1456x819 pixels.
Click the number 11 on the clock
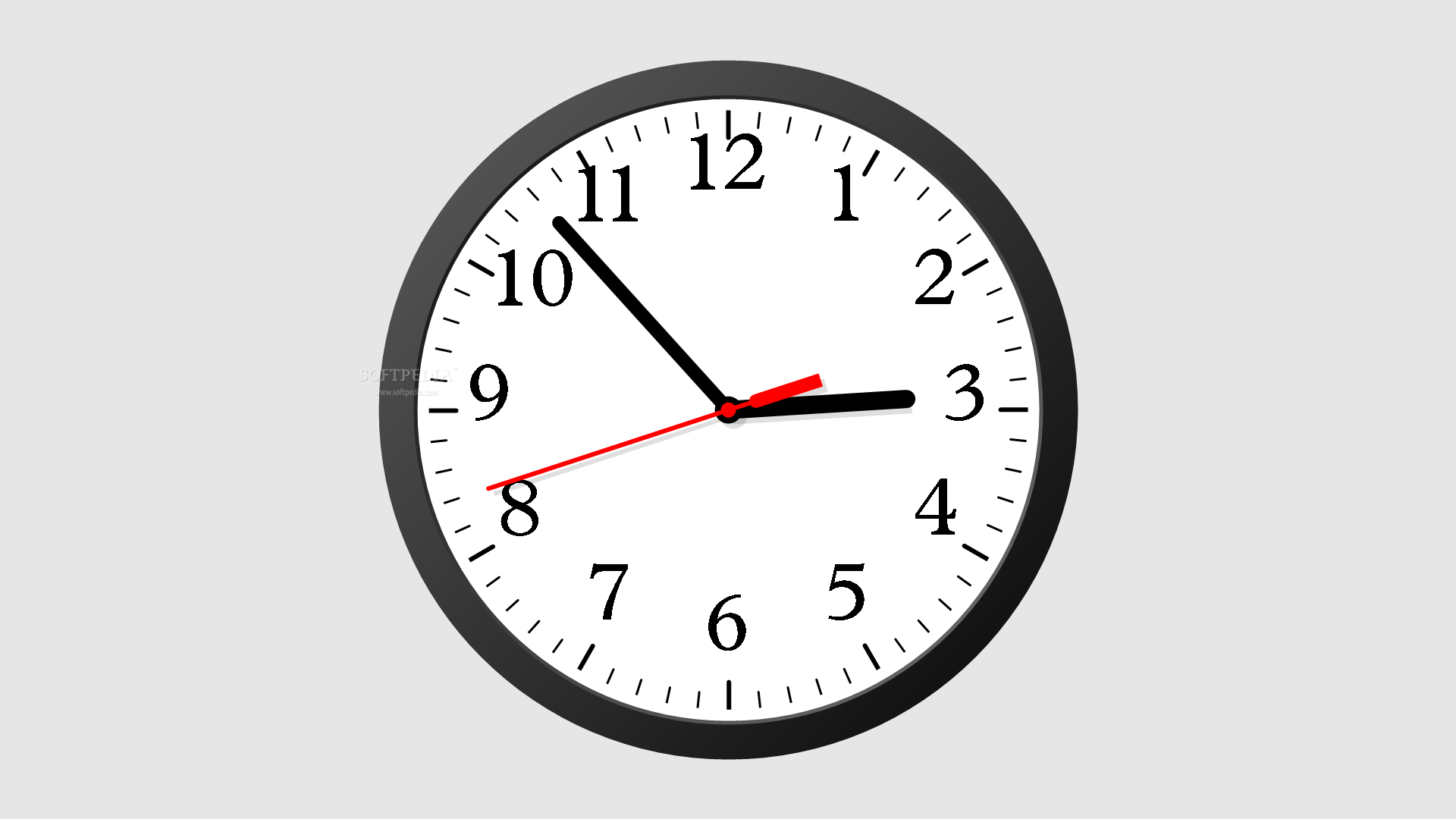(600, 195)
